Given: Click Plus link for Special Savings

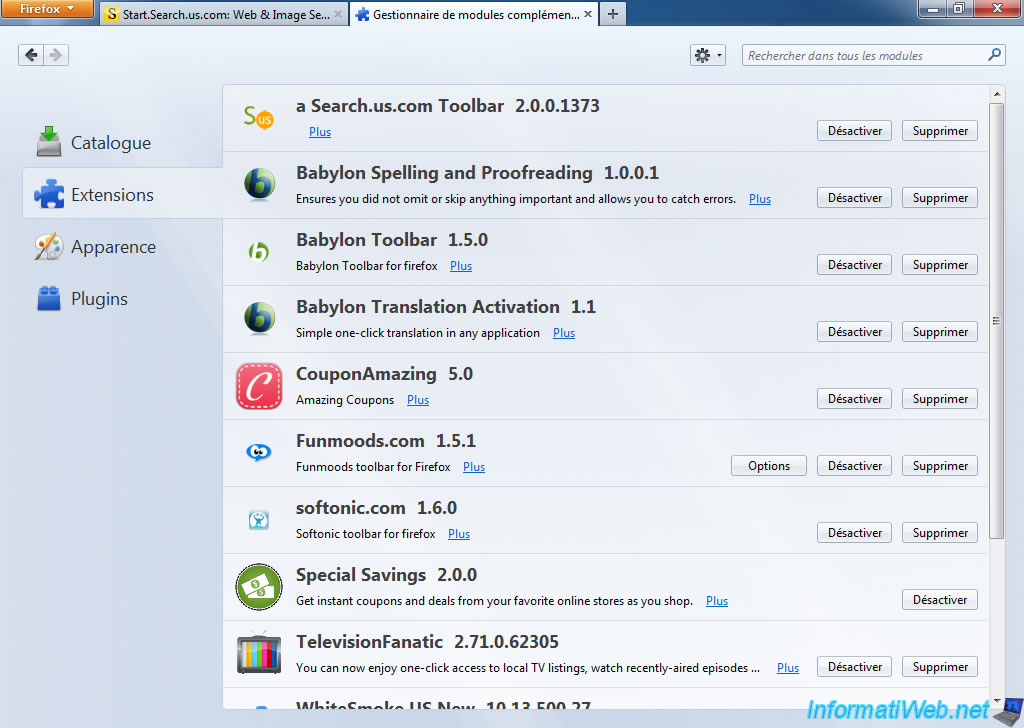Looking at the screenshot, I should [x=716, y=601].
